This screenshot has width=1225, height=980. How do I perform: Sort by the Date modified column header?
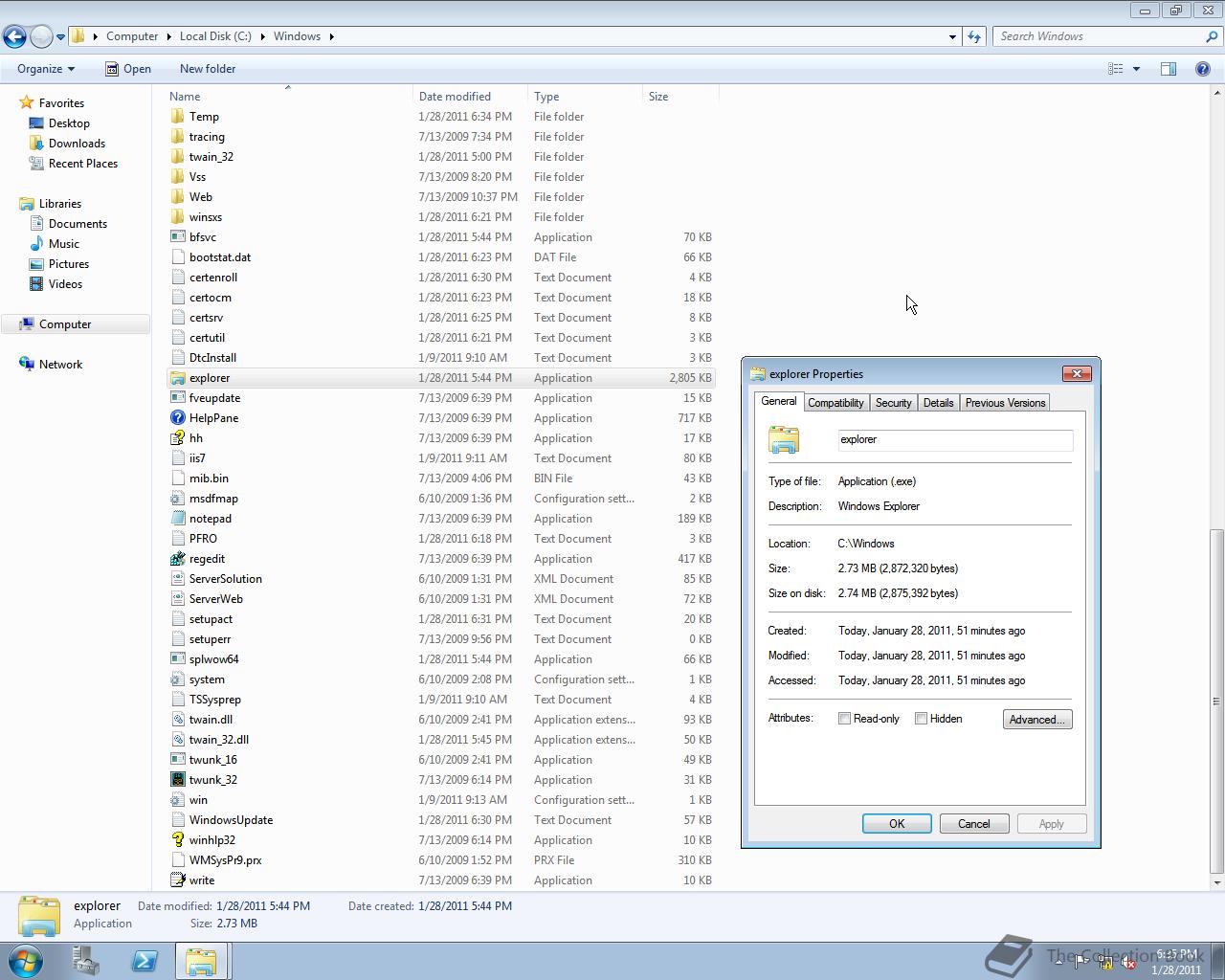coord(470,97)
